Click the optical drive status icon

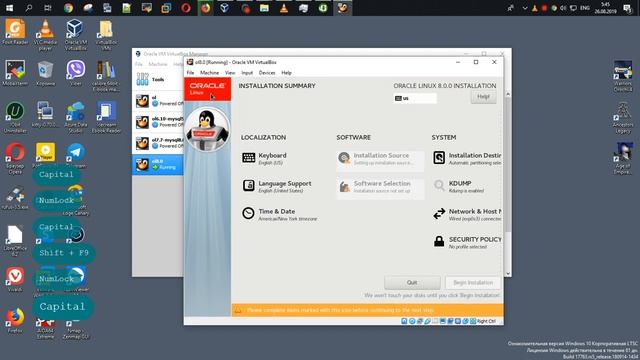pyautogui.click(x=412, y=321)
